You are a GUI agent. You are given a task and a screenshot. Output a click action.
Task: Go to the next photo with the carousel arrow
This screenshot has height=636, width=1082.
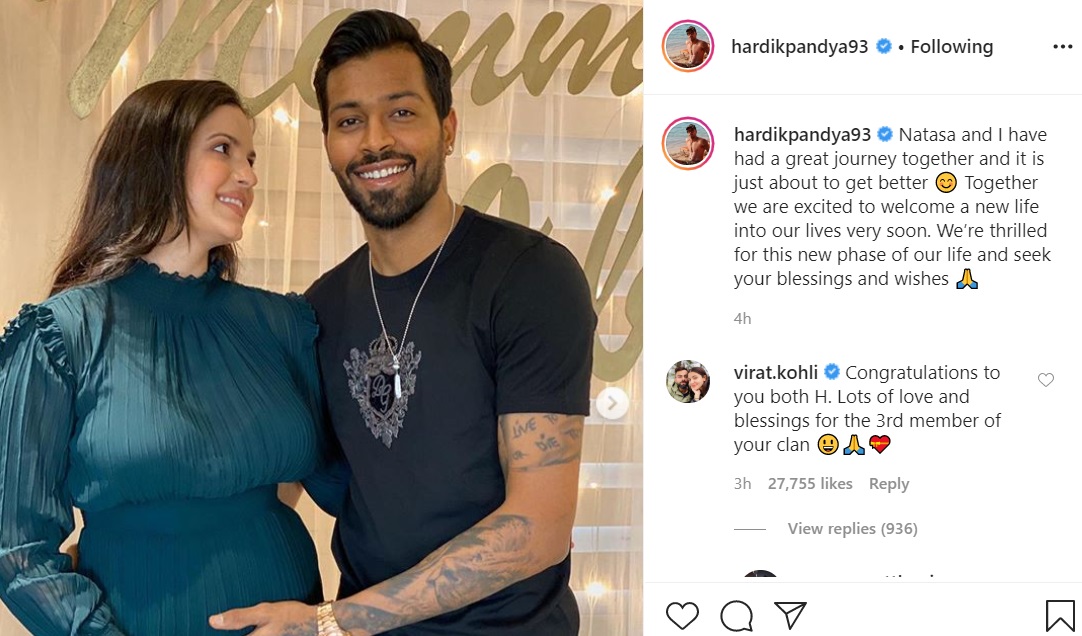coord(611,403)
